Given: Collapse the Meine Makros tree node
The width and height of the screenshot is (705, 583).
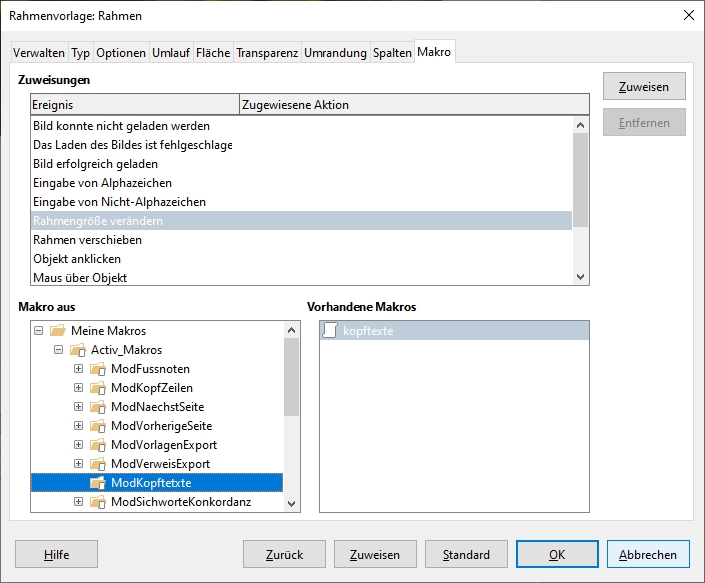Looking at the screenshot, I should [38, 331].
